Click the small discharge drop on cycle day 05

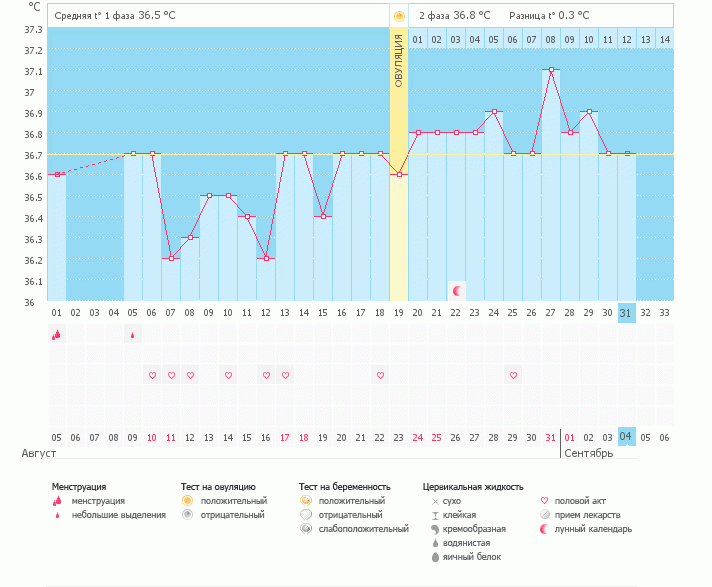click(133, 335)
